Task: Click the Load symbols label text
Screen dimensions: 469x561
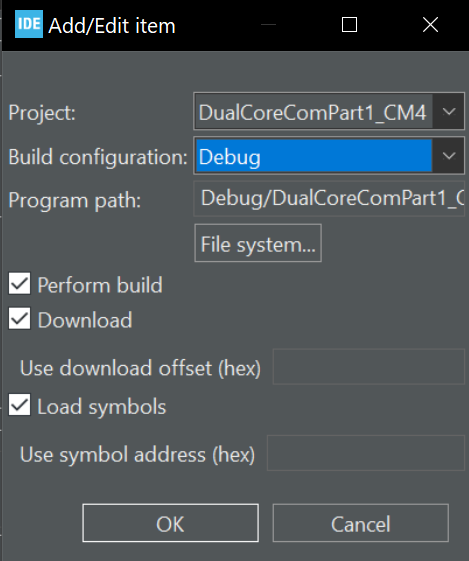Action: coord(102,407)
